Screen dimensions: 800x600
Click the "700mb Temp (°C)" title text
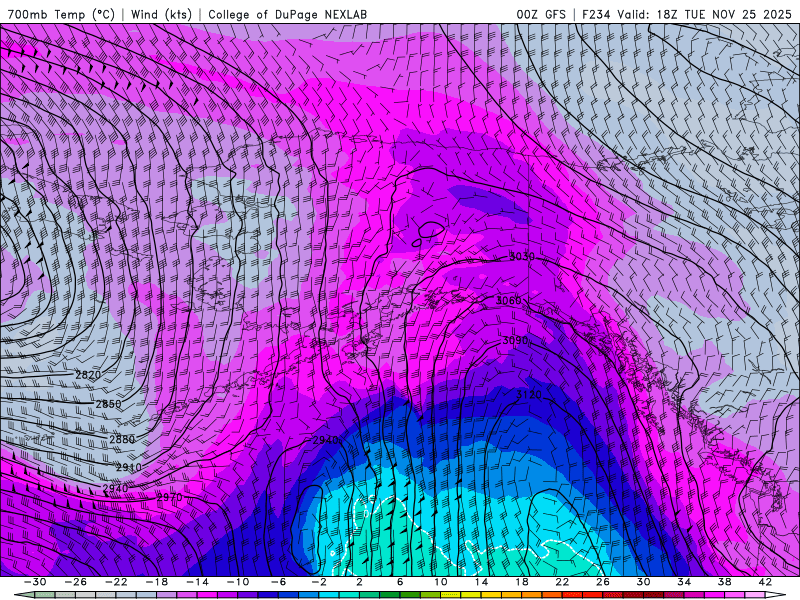61,14
